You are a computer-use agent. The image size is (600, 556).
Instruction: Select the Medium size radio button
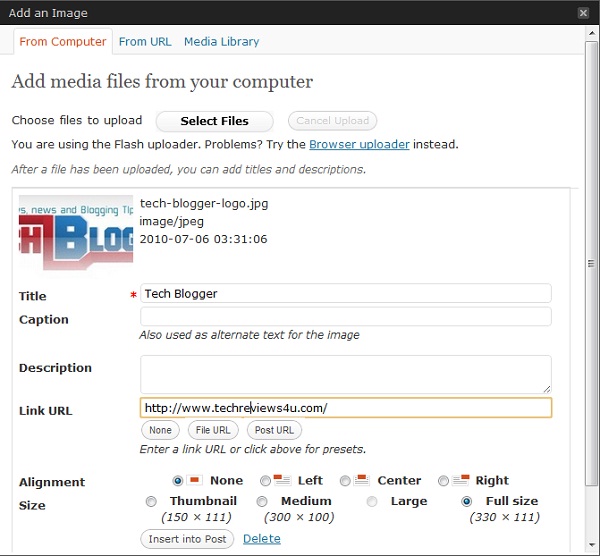(262, 501)
